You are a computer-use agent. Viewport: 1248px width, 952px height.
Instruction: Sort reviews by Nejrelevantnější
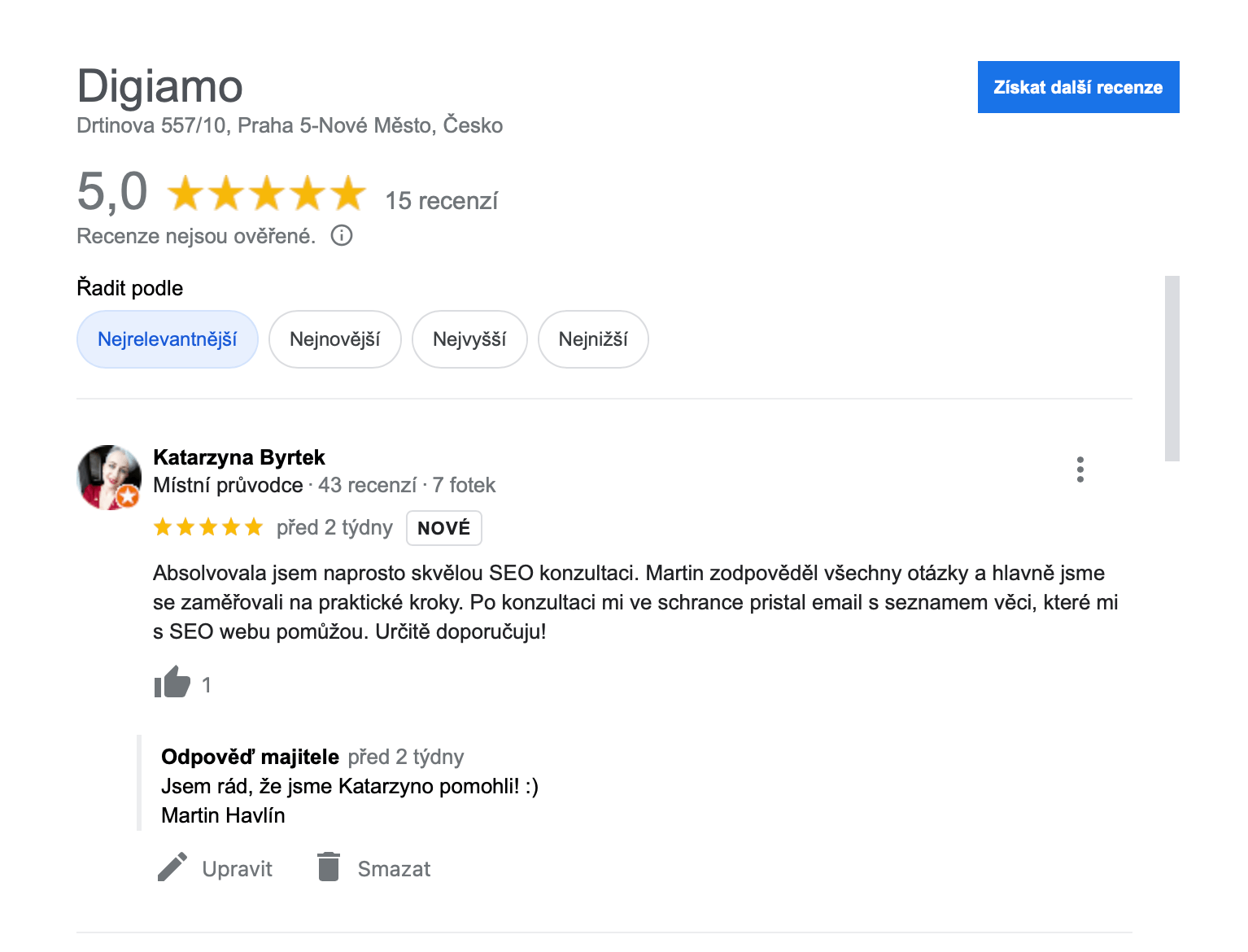tap(168, 339)
